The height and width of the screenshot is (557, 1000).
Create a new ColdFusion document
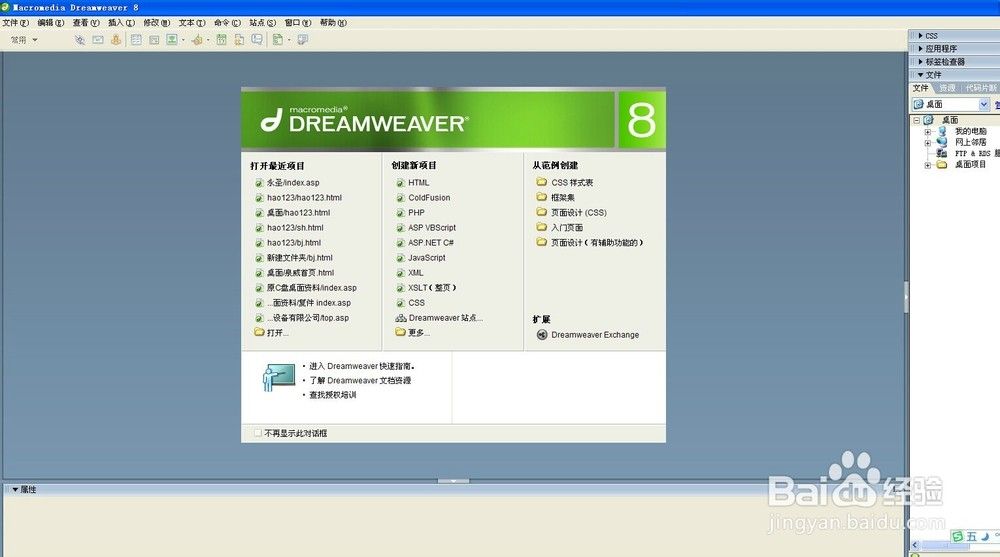coord(429,198)
